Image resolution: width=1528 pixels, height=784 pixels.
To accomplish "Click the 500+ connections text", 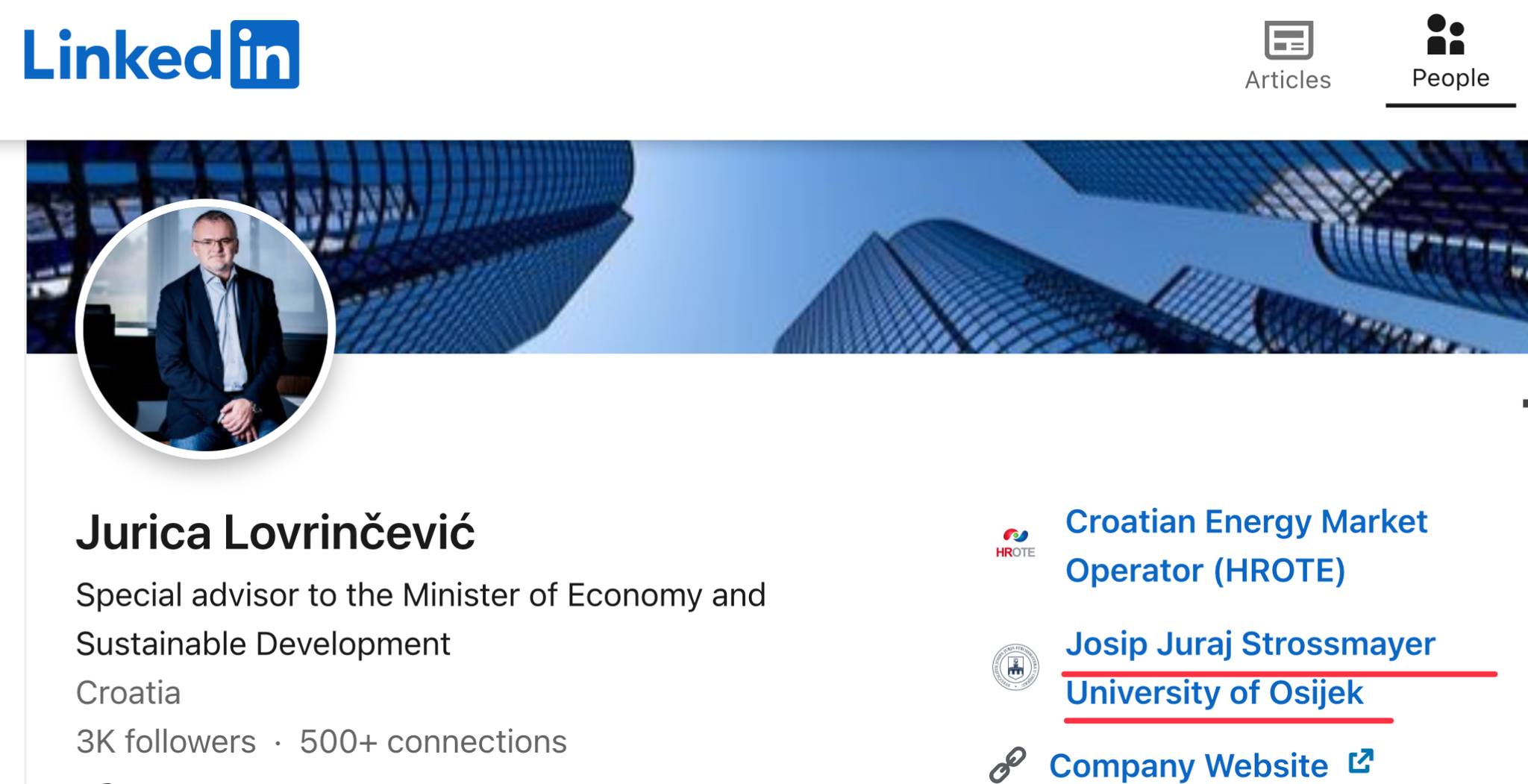I will pyautogui.click(x=433, y=741).
